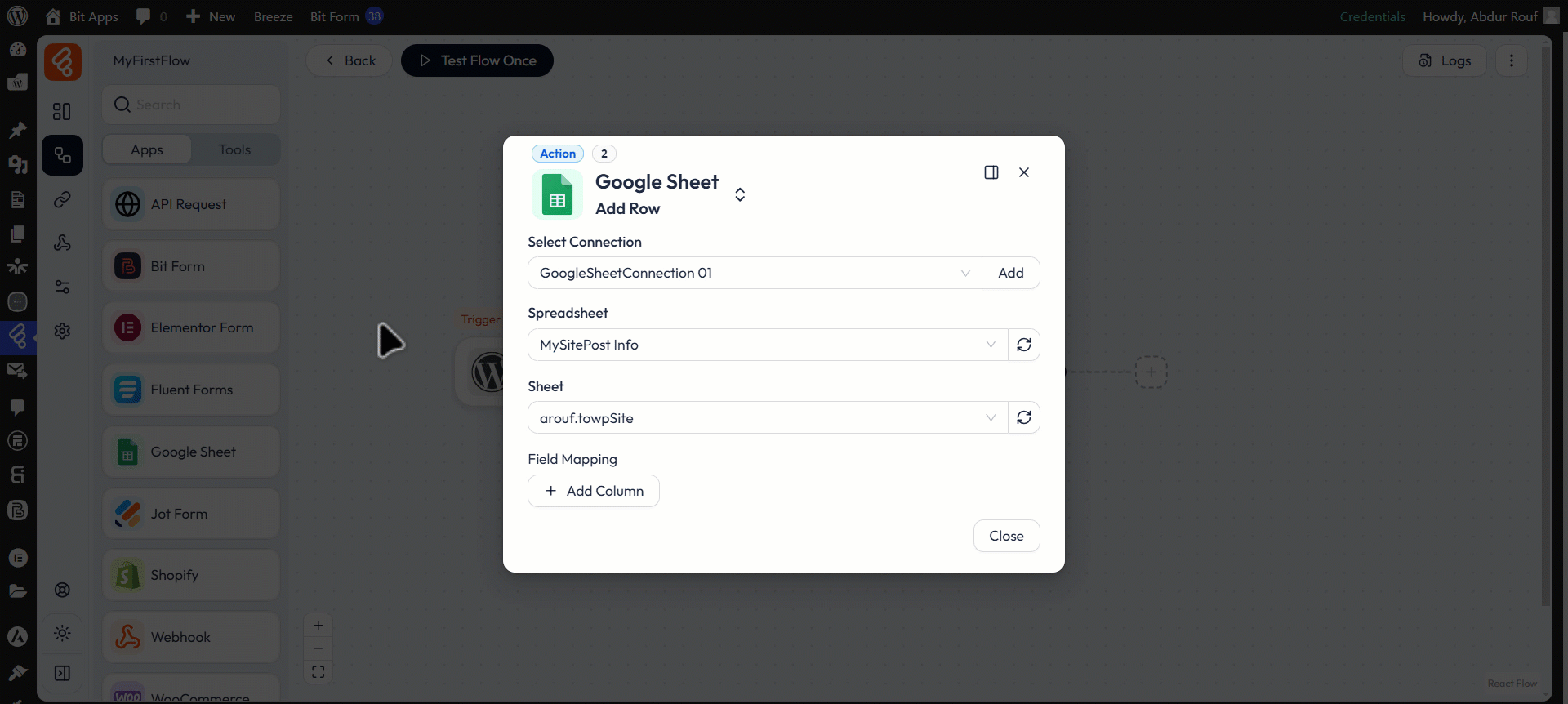Screen dimensions: 1568x704
Task: Toggle side panel view of dialog
Action: pyautogui.click(x=991, y=172)
